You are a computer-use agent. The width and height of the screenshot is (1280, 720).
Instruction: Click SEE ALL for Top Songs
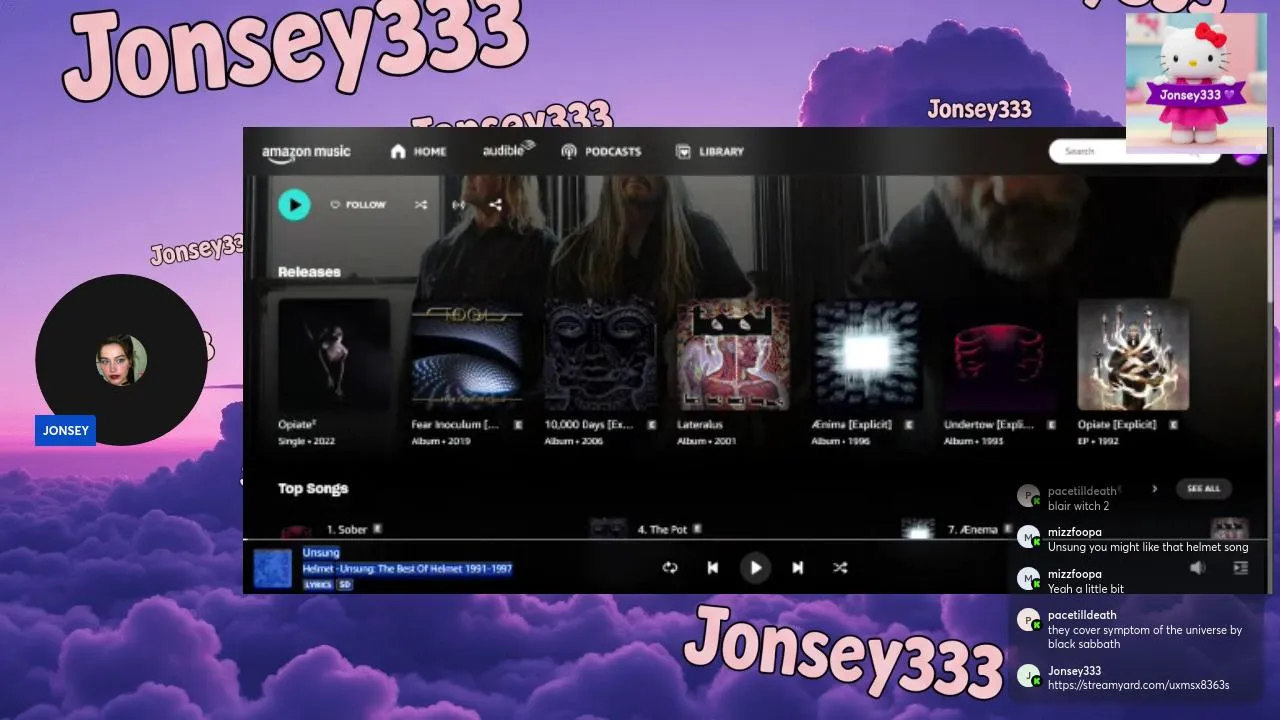tap(1204, 489)
